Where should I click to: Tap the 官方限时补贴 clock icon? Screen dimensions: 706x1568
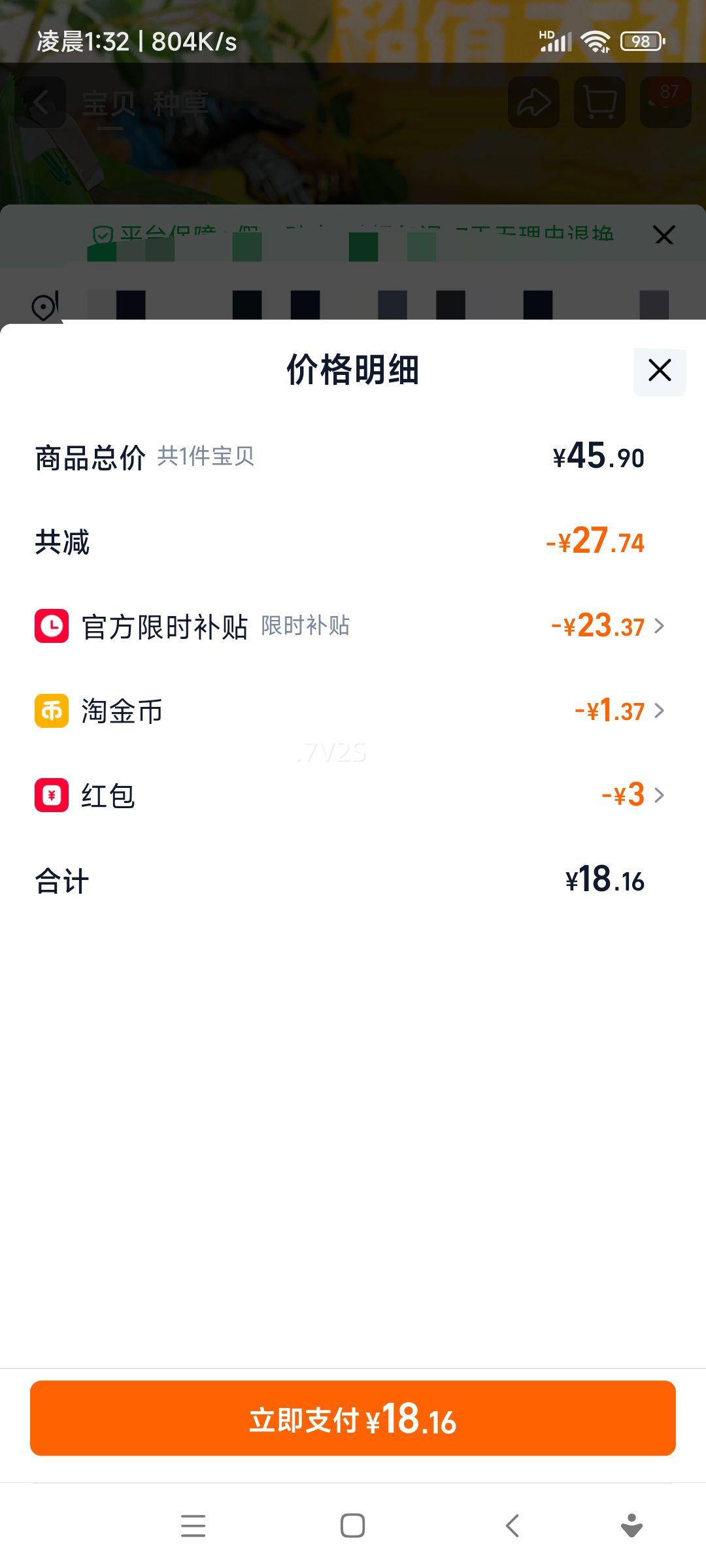(52, 626)
